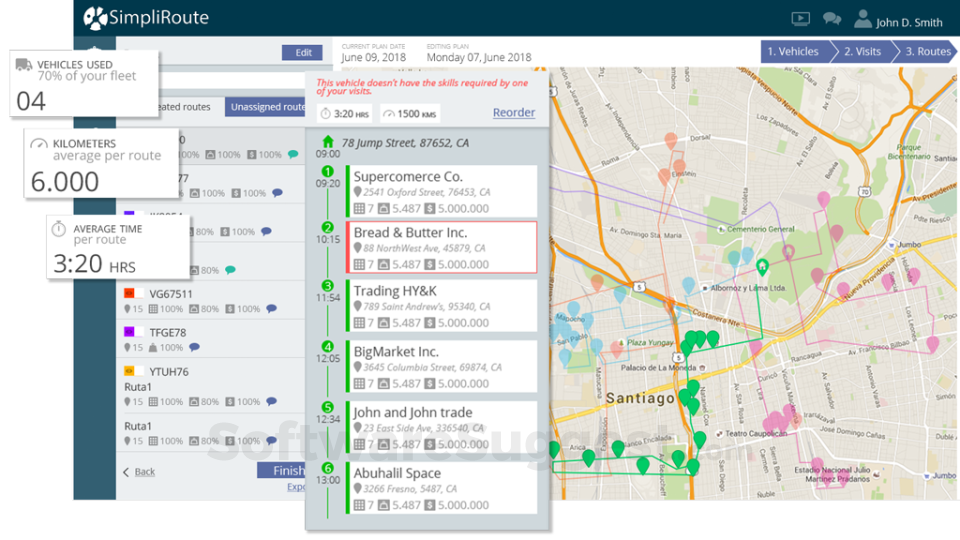The width and height of the screenshot is (960, 540).
Task: Open John D. Smith account menu
Action: (x=908, y=22)
